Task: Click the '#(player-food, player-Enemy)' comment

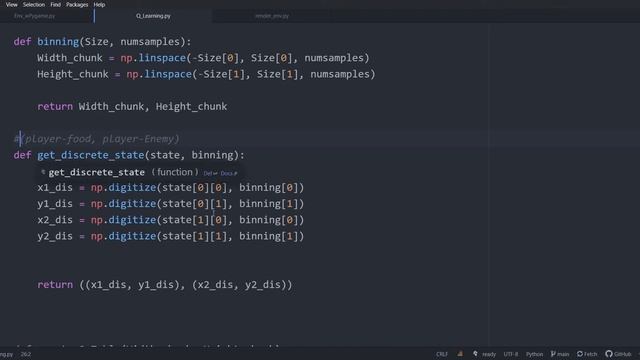Action: pos(96,139)
